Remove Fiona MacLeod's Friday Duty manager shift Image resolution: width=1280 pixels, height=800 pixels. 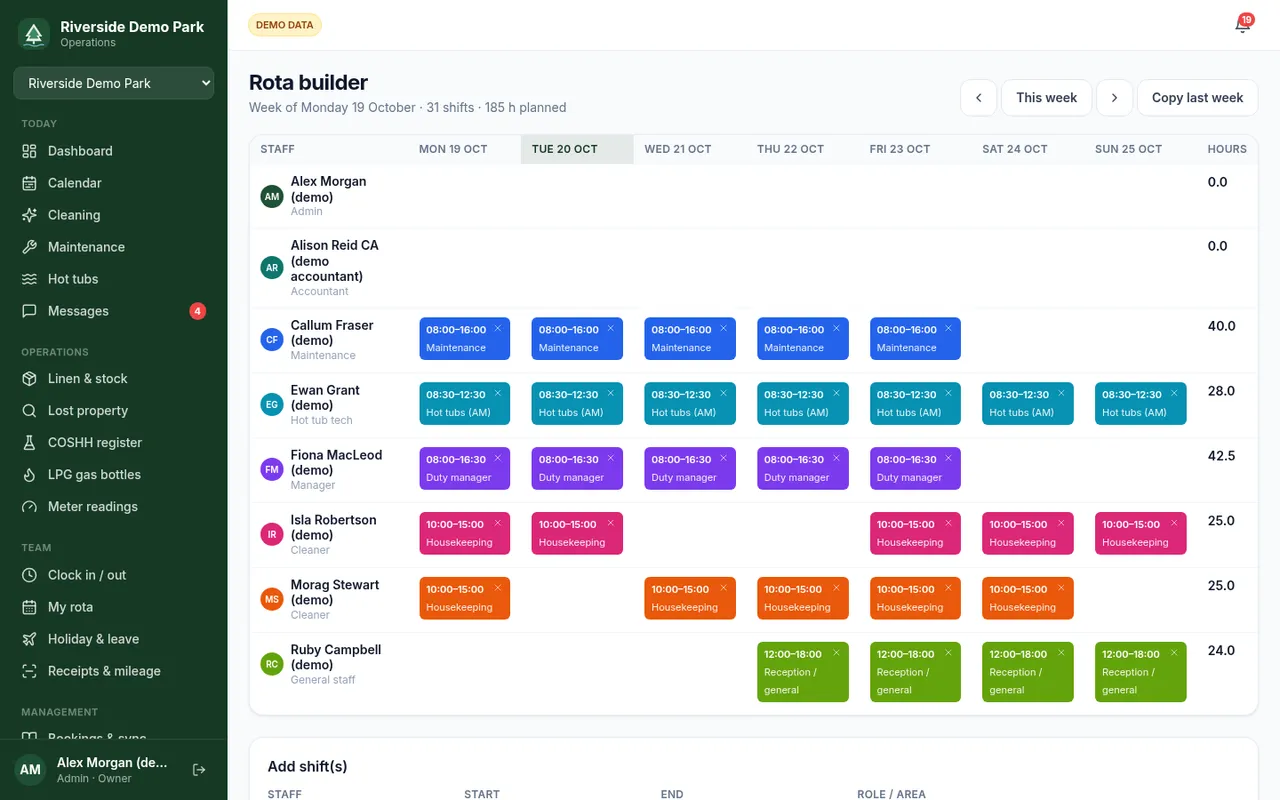click(x=949, y=458)
